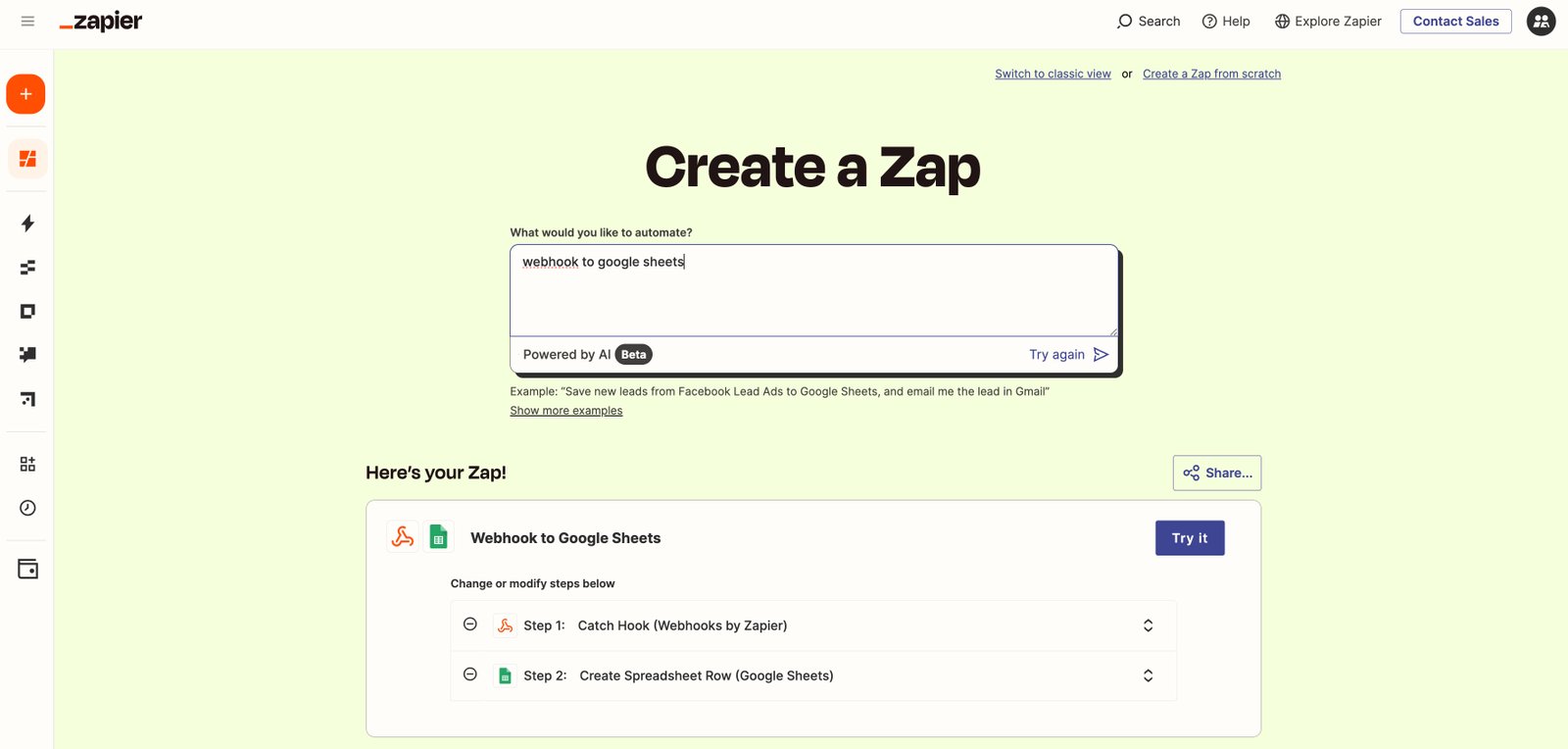Open Zap History clock sidebar icon
The width and height of the screenshot is (1568, 749).
(27, 508)
